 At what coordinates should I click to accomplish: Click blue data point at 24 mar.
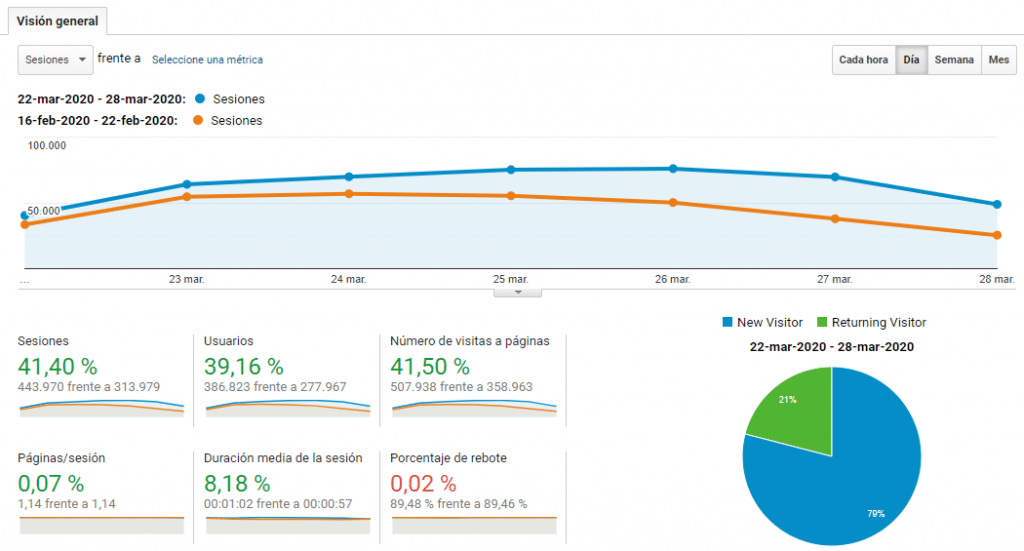[x=349, y=177]
